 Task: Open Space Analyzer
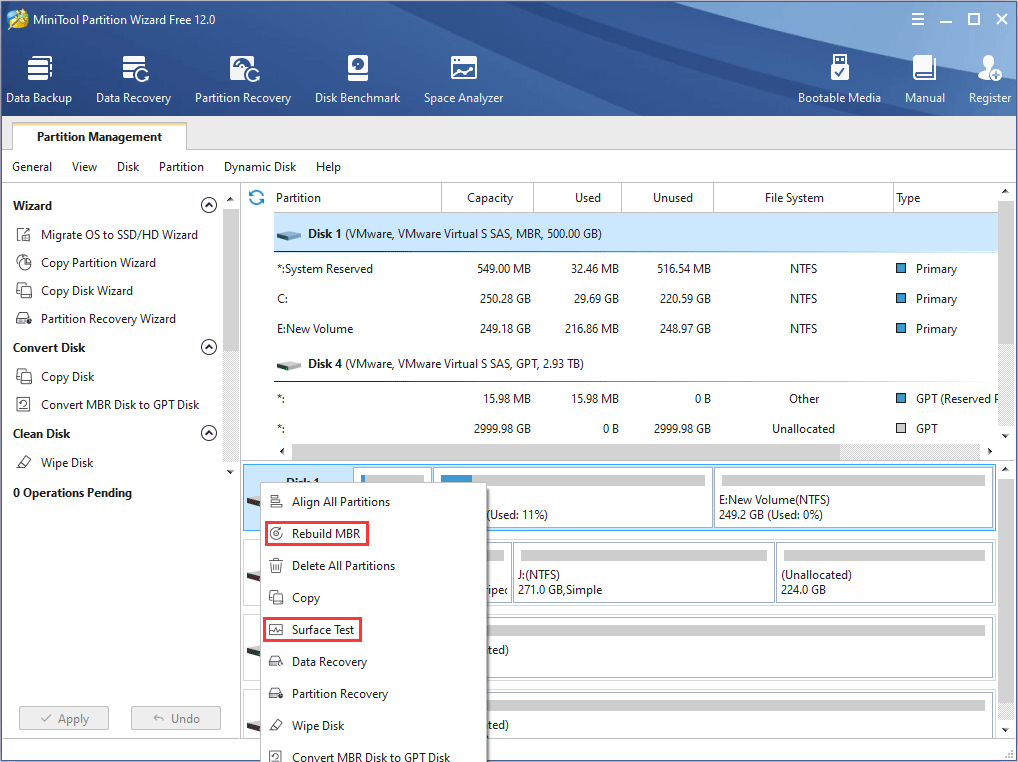464,79
